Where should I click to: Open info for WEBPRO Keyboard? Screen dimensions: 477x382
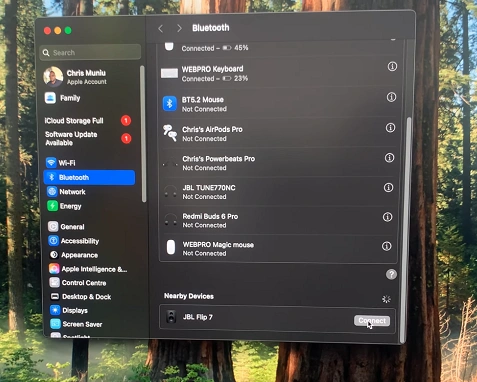tap(392, 67)
